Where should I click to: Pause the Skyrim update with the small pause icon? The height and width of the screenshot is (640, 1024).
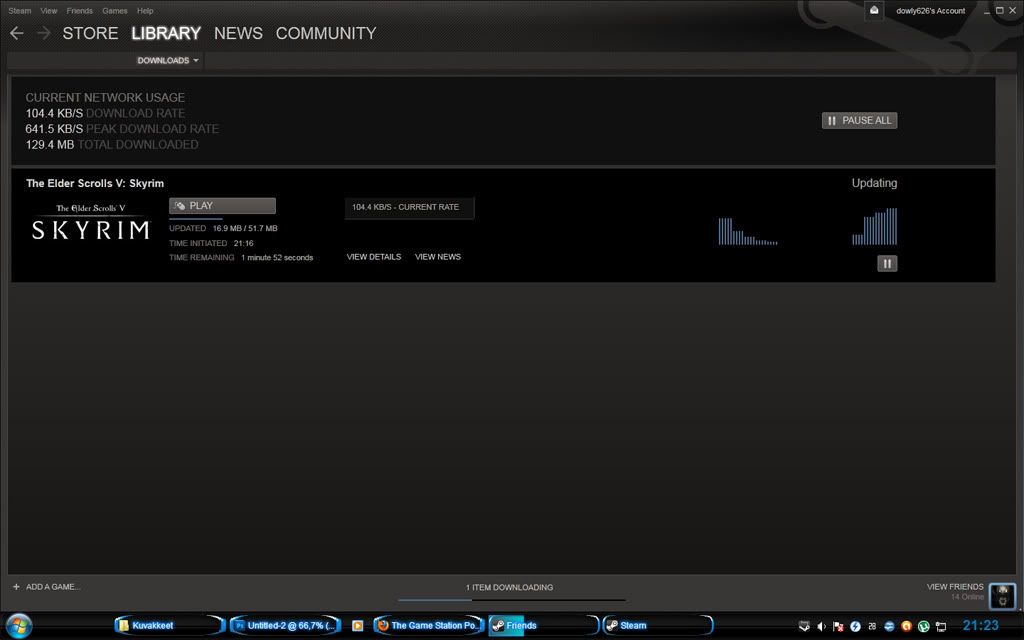tap(887, 263)
